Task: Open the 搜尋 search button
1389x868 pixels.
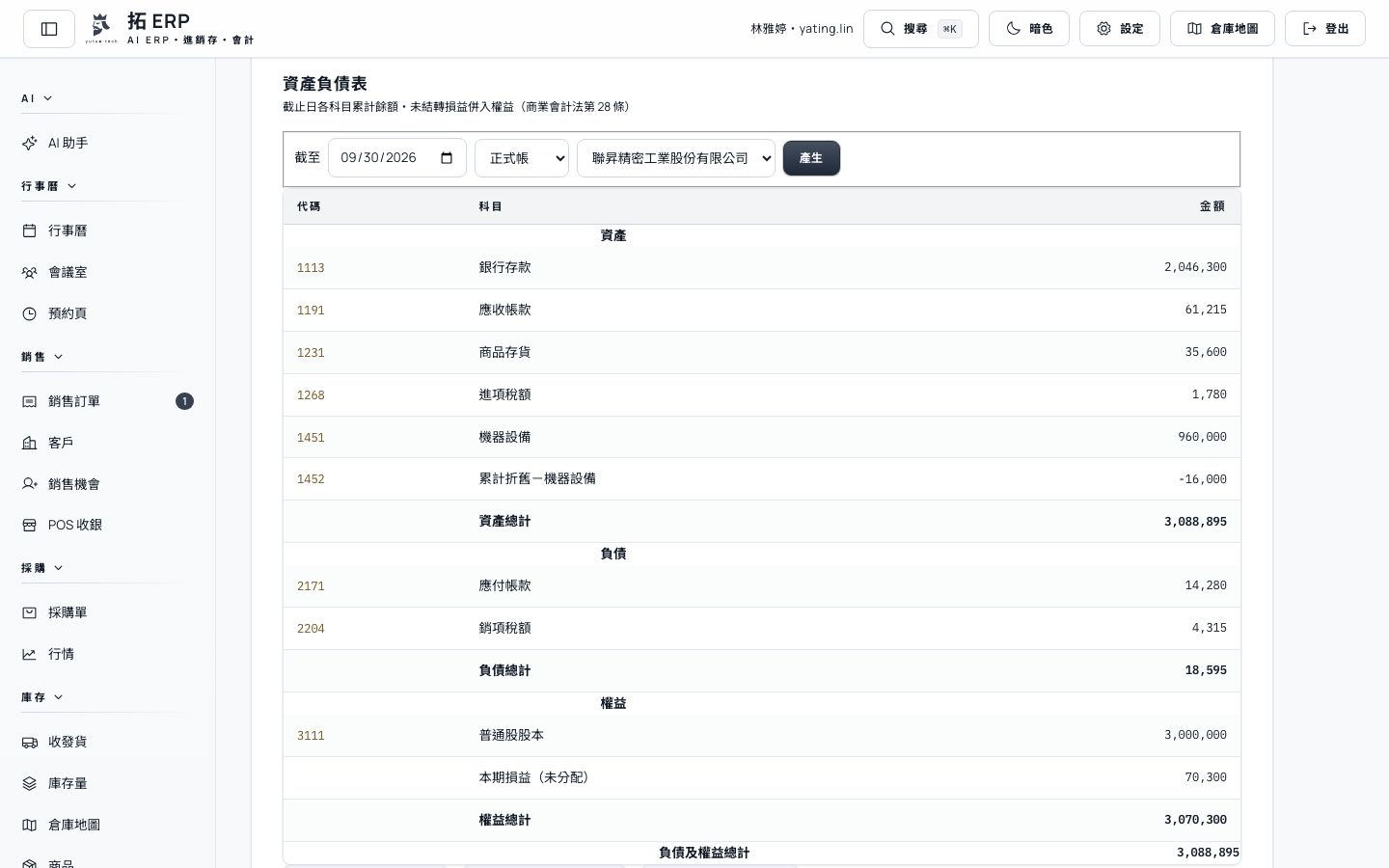Action: tap(921, 29)
